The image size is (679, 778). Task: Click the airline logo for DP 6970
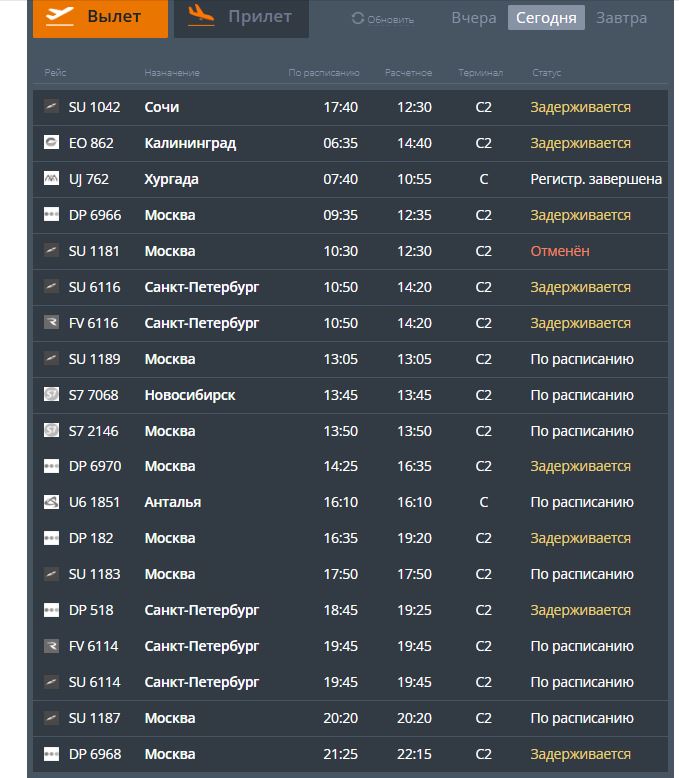51,466
